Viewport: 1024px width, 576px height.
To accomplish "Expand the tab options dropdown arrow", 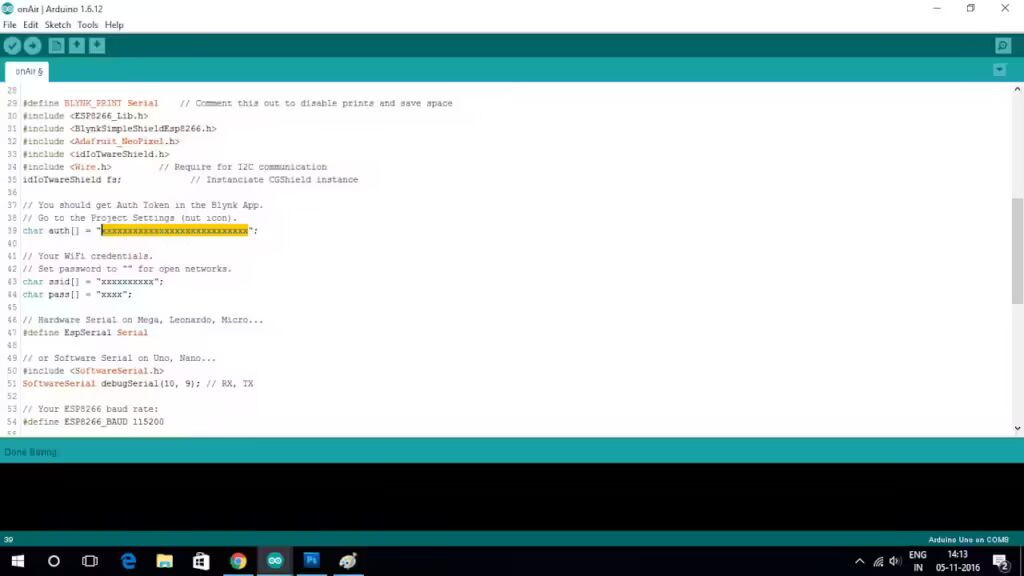I will point(1000,70).
